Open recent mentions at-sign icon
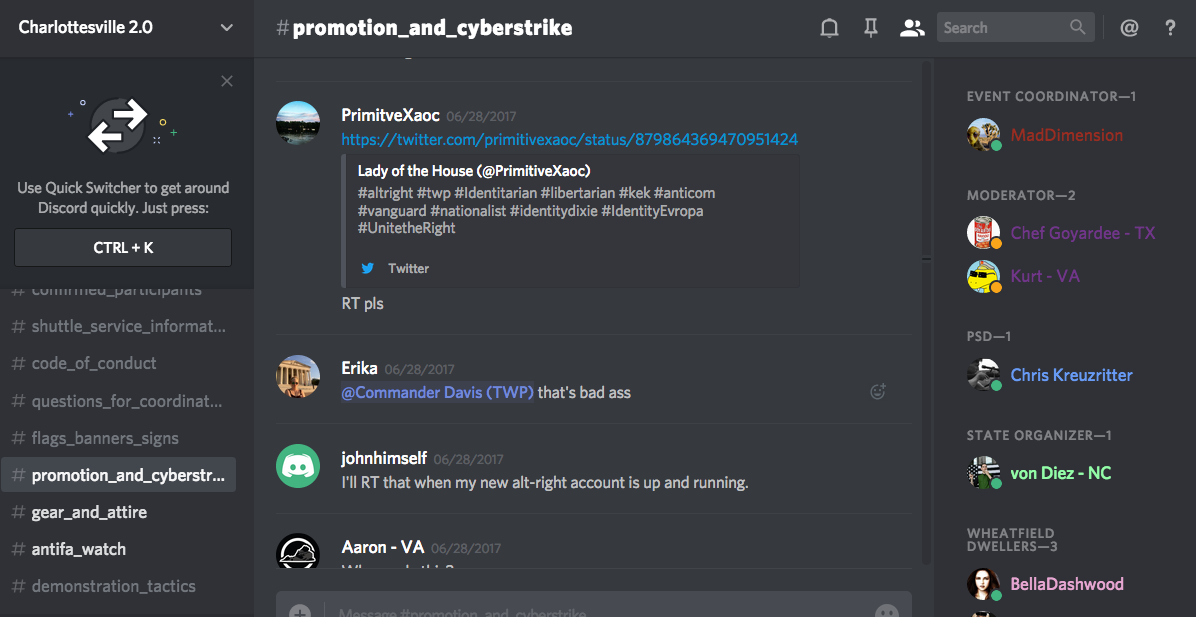 coord(1129,28)
